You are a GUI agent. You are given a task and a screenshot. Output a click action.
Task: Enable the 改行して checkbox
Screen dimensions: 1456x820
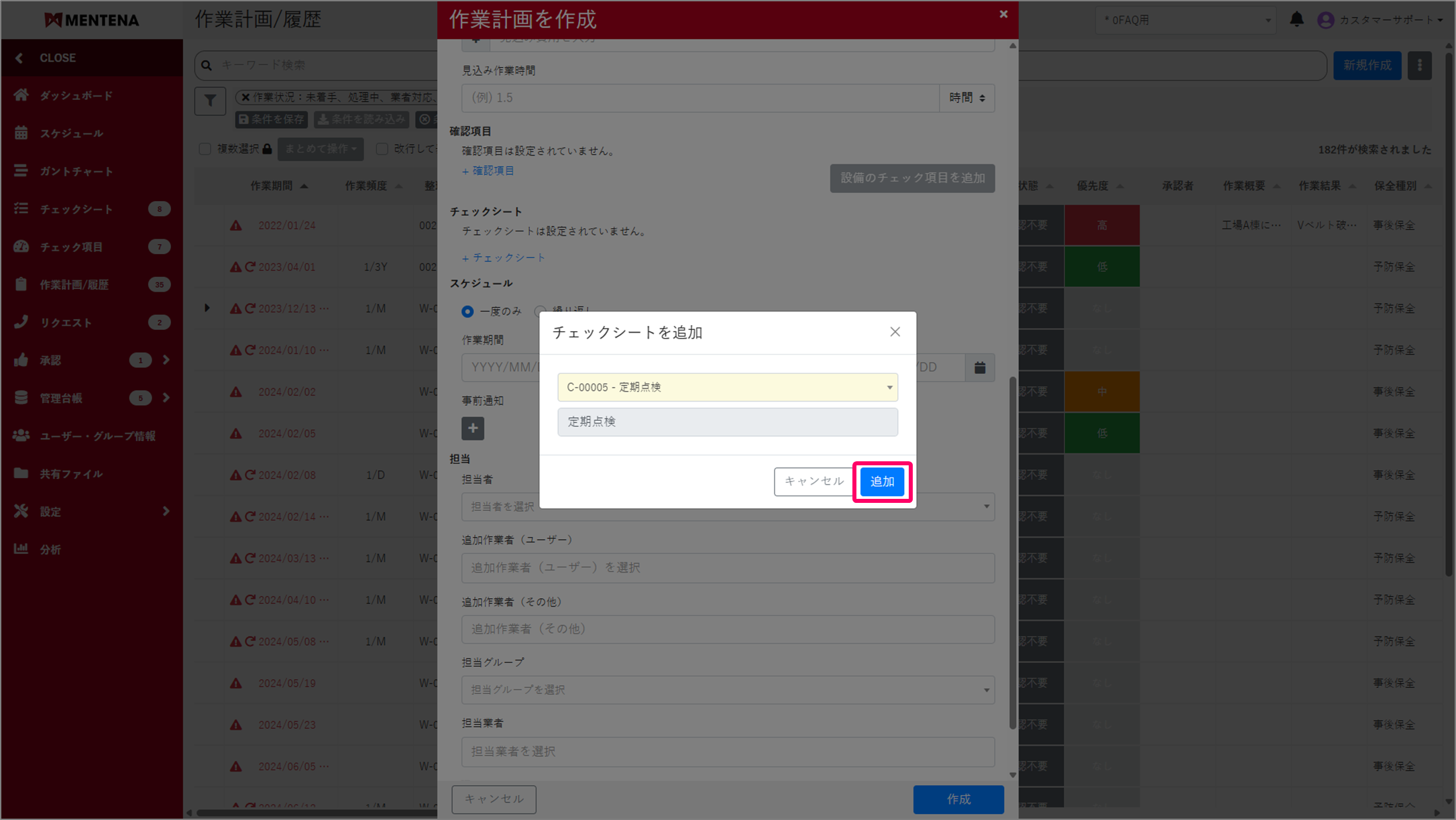[x=382, y=149]
